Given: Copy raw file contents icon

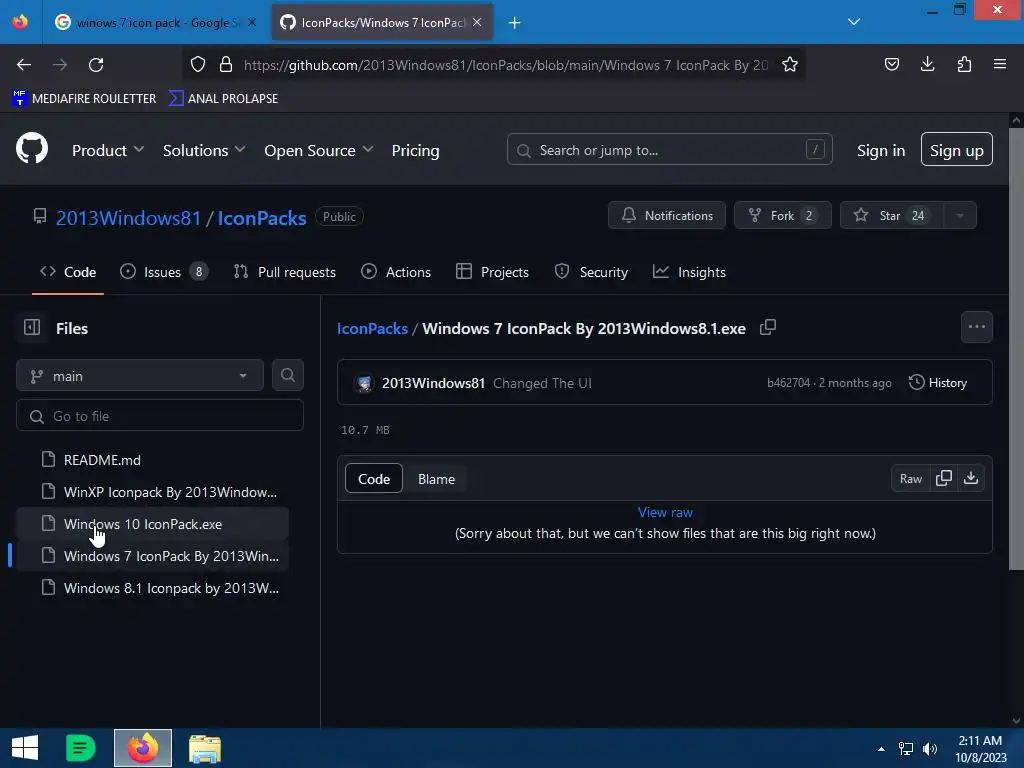Looking at the screenshot, I should click(944, 479).
